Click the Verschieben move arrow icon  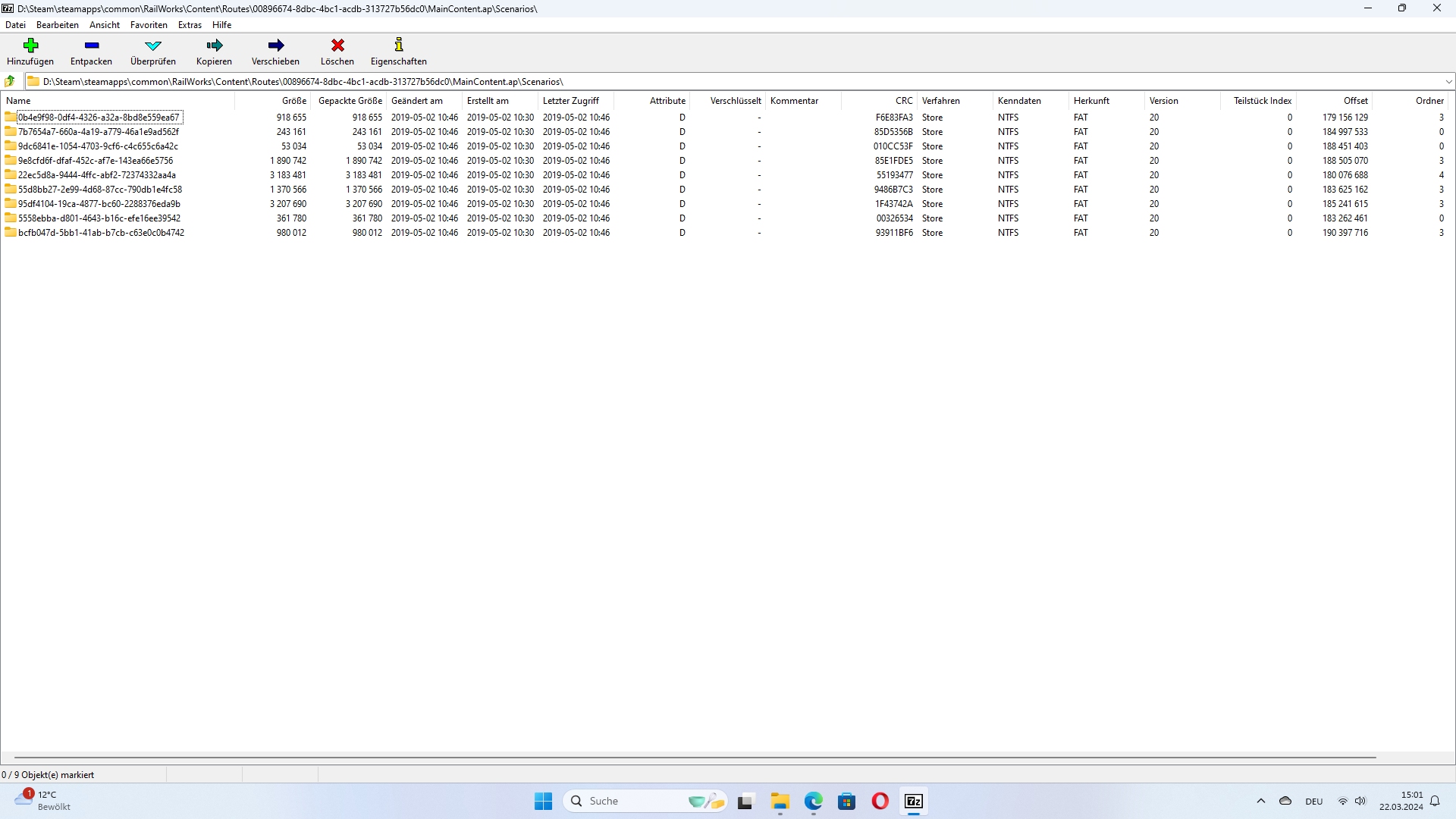(x=275, y=45)
